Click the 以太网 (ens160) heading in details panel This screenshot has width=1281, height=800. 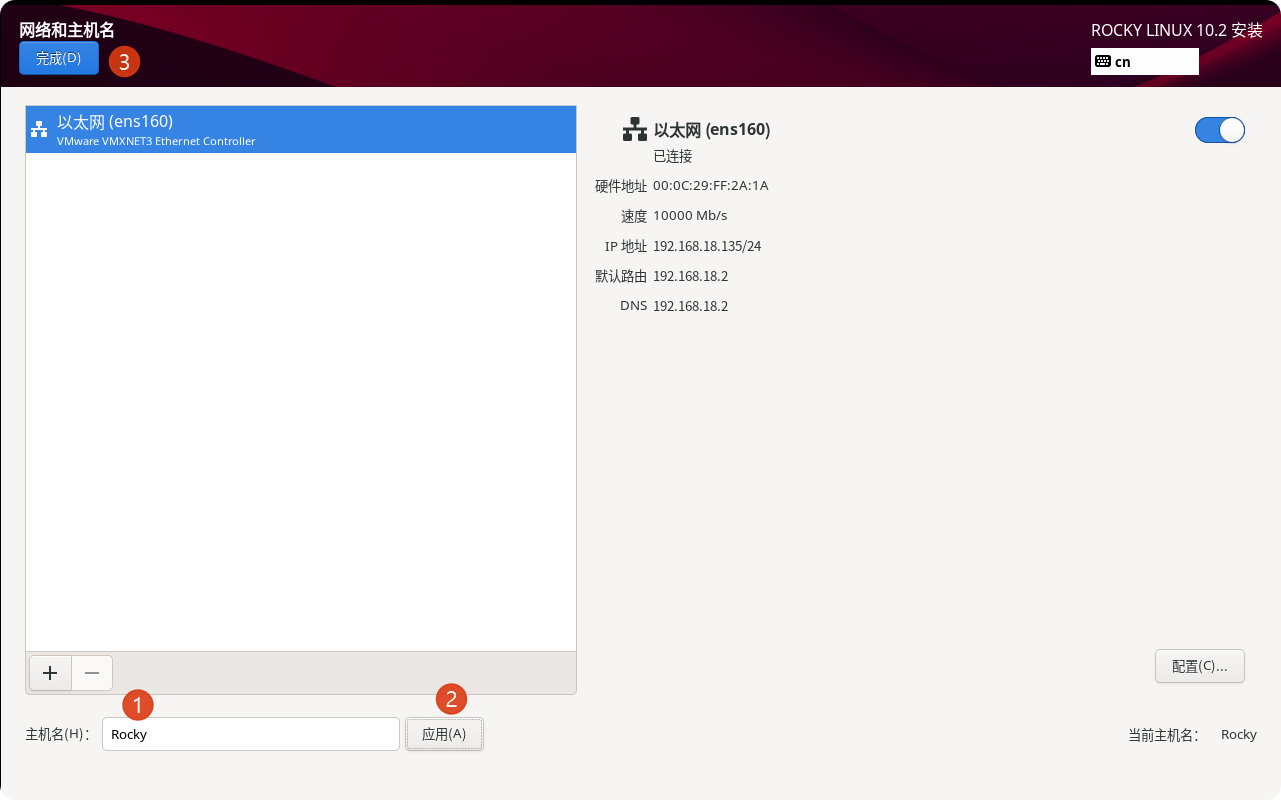[x=712, y=129]
